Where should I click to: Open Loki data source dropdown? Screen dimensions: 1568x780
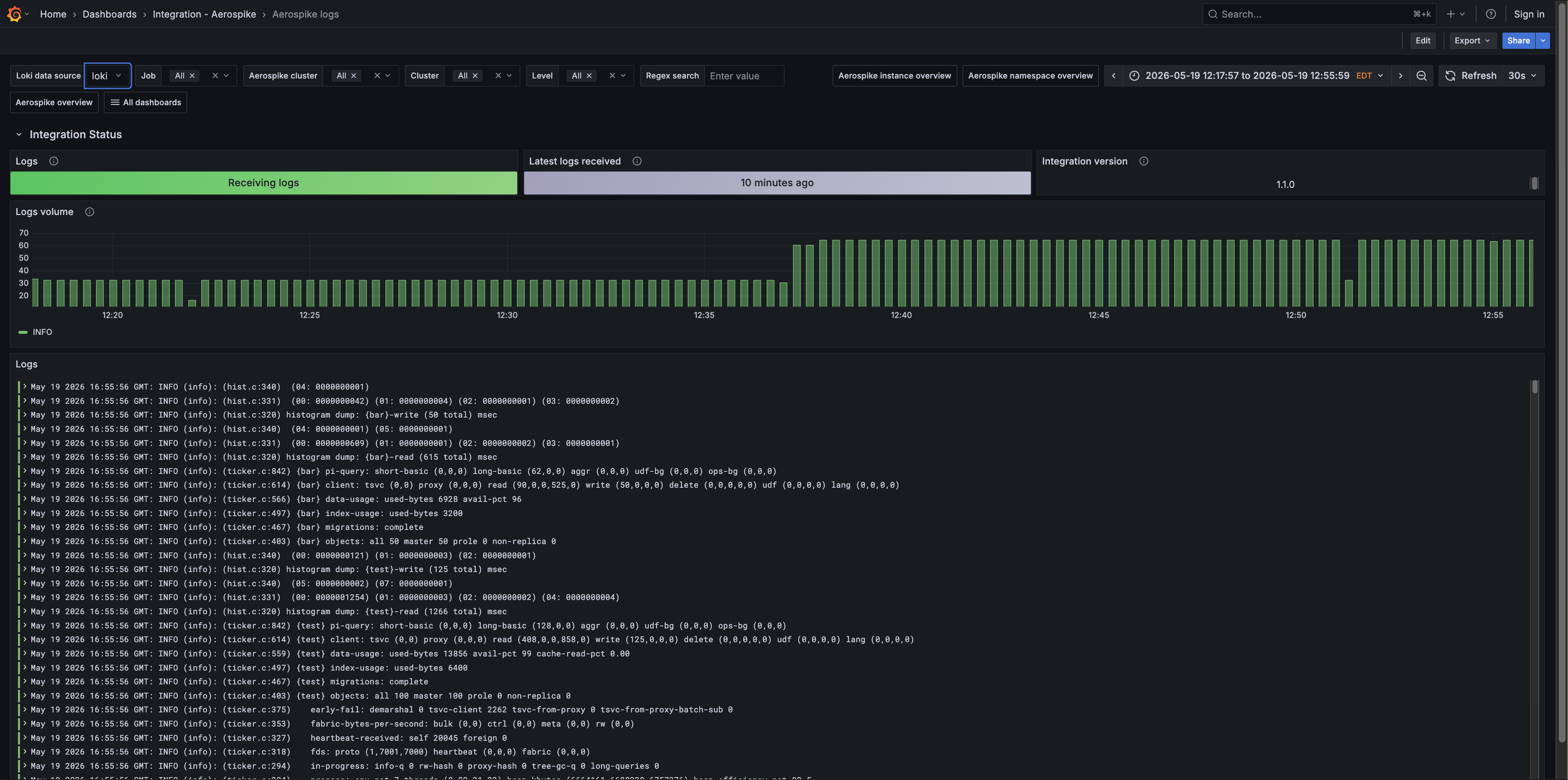pos(107,76)
